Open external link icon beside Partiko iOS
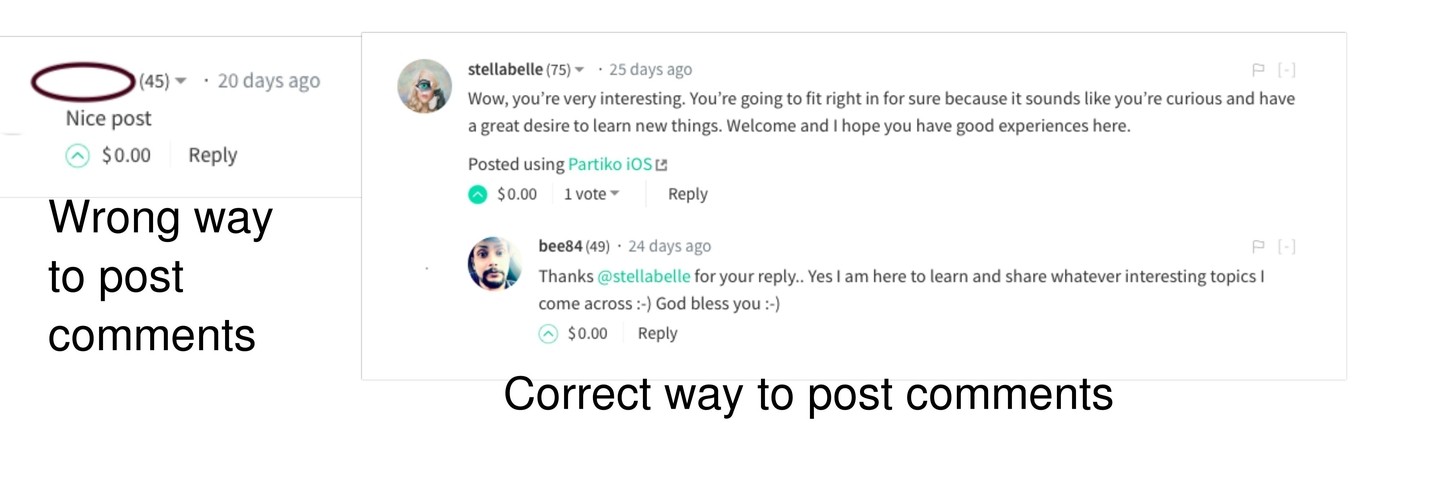Screen dimensions: 1440x485 (x=661, y=165)
